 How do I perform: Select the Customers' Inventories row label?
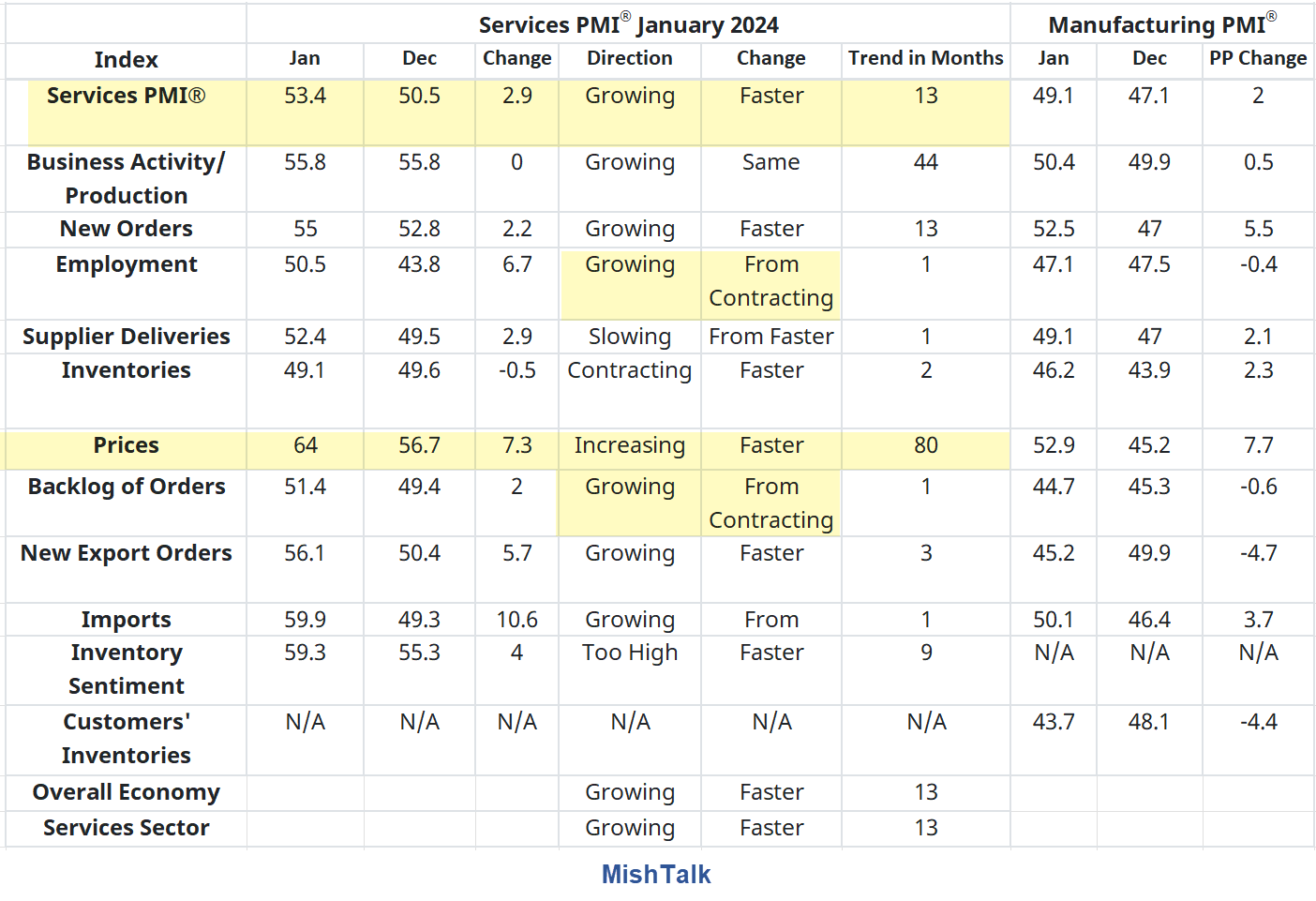(x=126, y=739)
